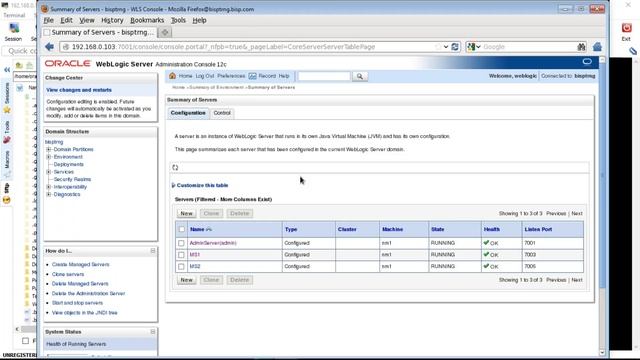The width and height of the screenshot is (640, 360).
Task: Collapse the How do I panel
Action: click(153, 251)
